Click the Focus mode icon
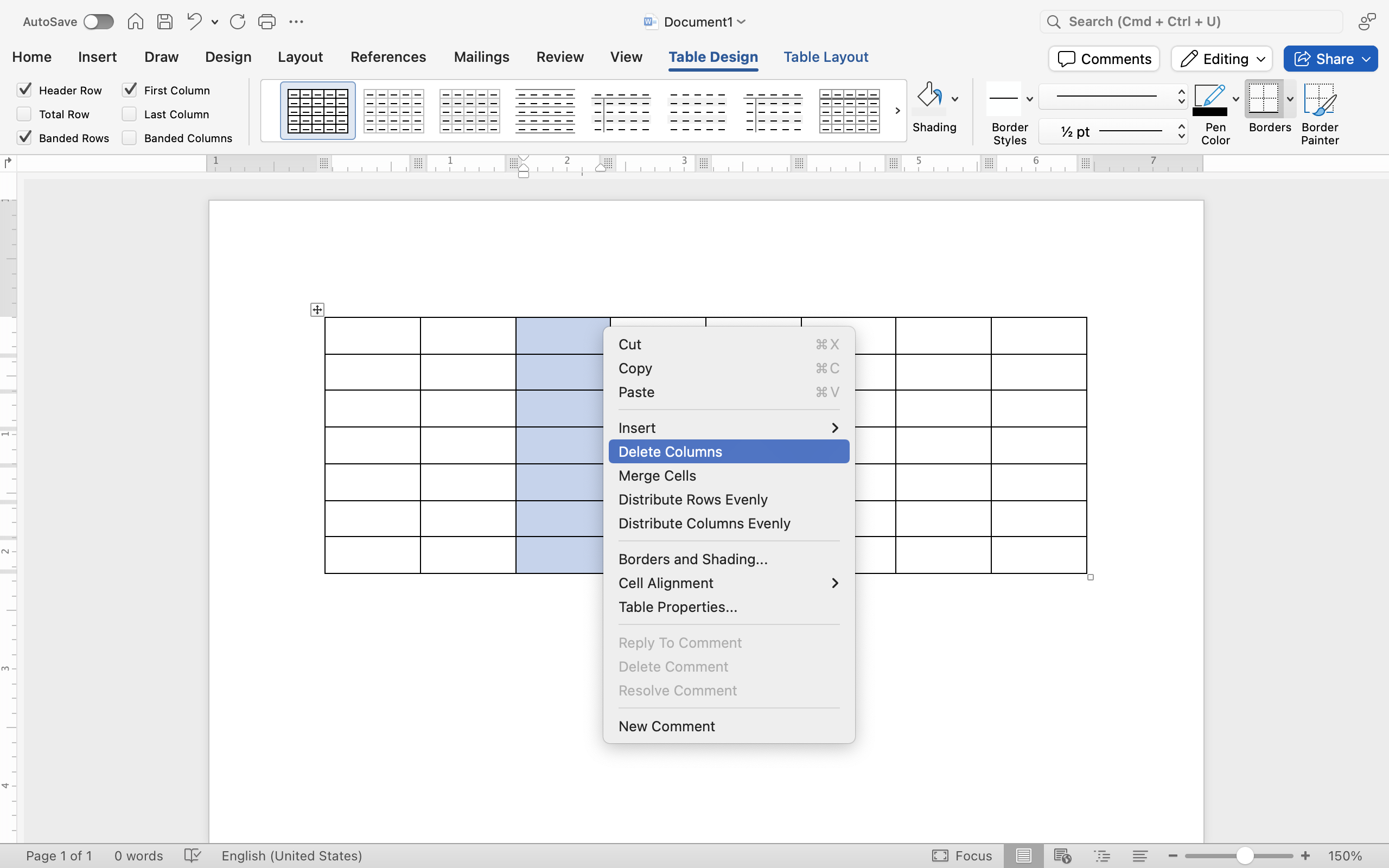1389x868 pixels. pyautogui.click(x=940, y=856)
